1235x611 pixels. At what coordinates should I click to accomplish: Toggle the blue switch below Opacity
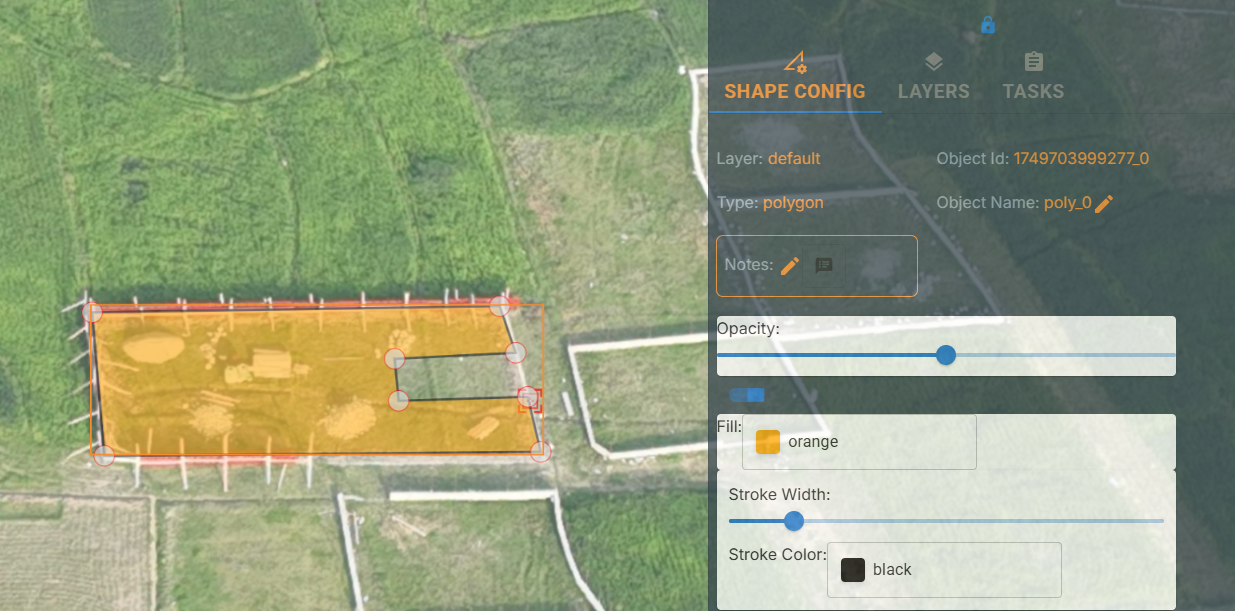[x=747, y=396]
